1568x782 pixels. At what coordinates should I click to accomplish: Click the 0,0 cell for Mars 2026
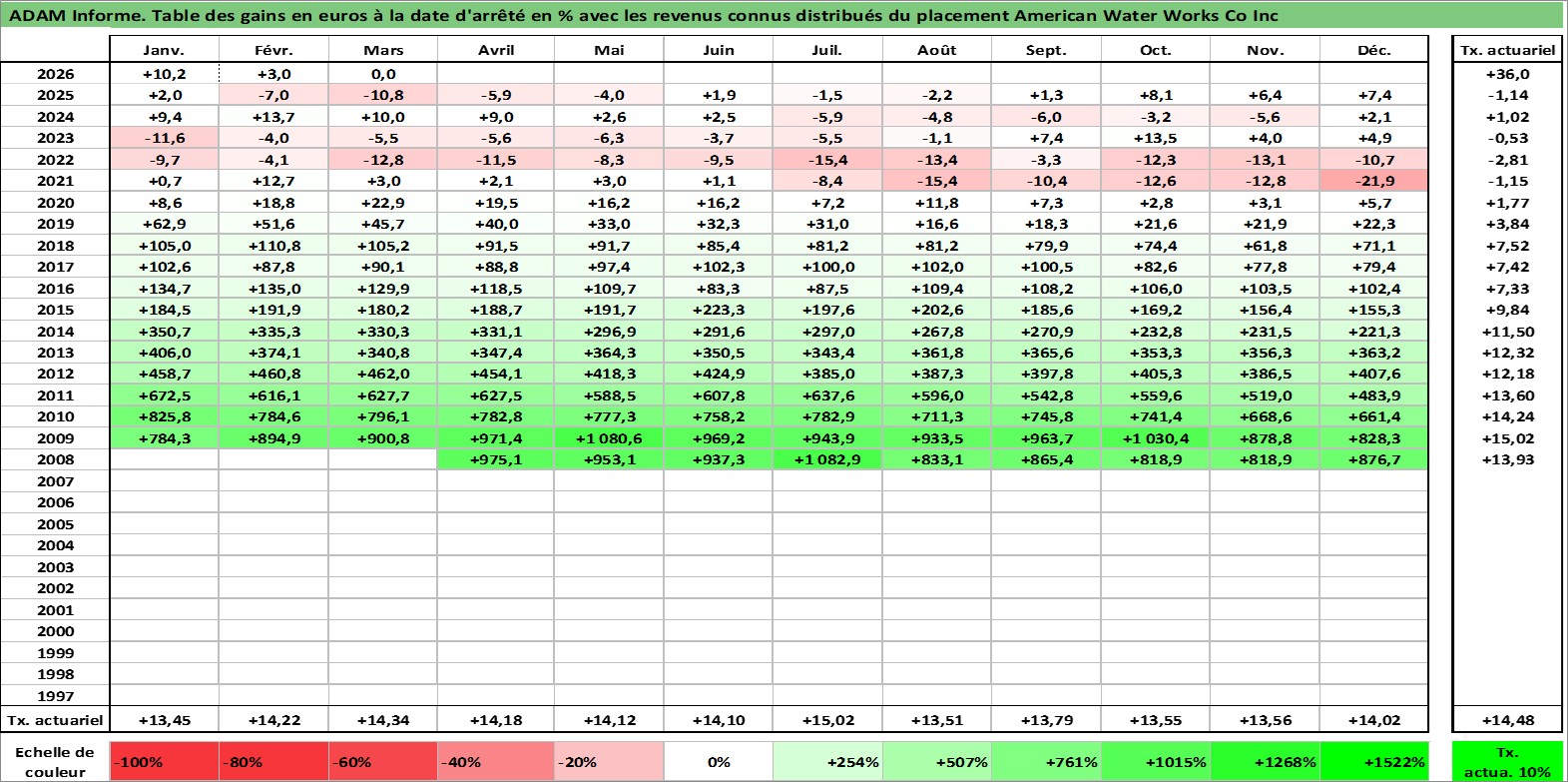(x=383, y=74)
